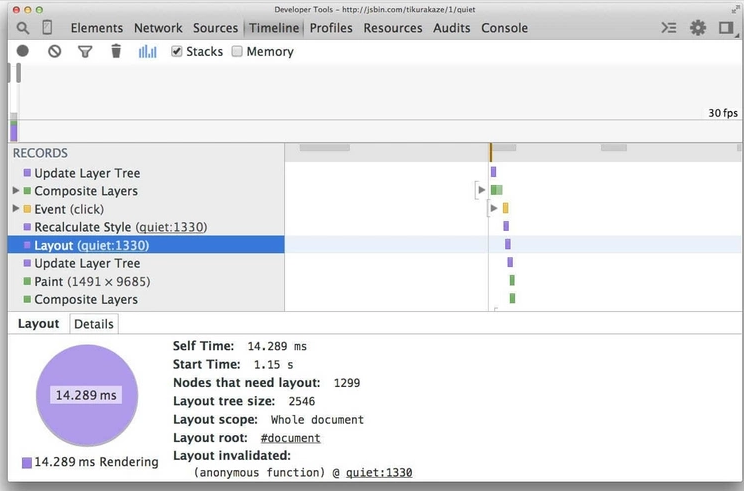Click the layout tree size value 2546
This screenshot has width=744, height=491.
(x=302, y=401)
